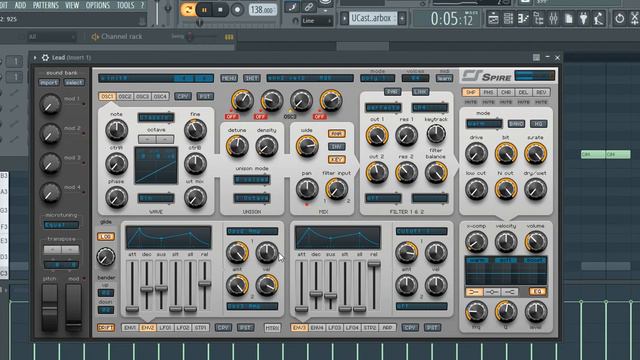
Task: Open the TOOLS menu
Action: click(125, 5)
